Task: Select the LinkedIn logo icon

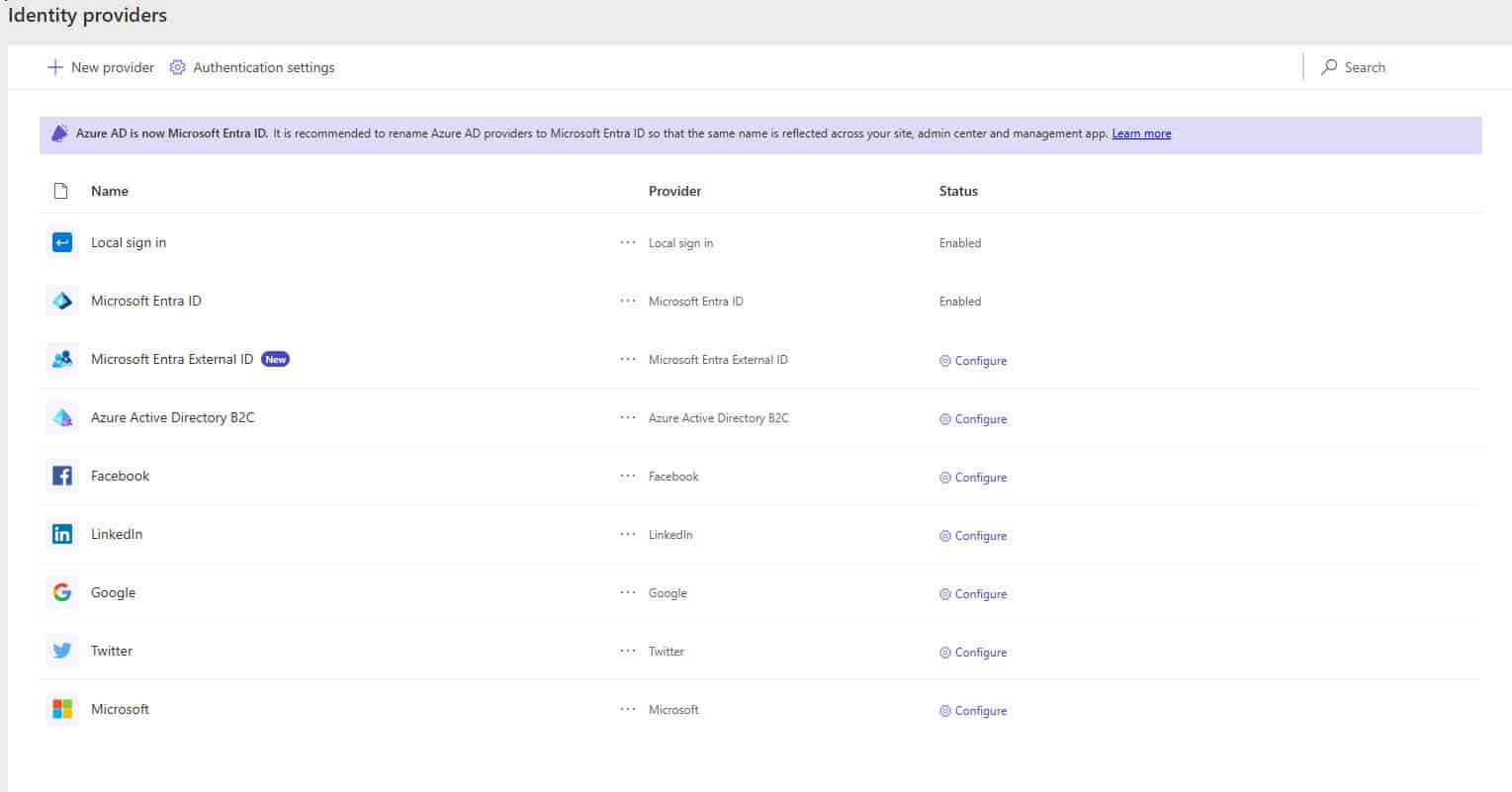Action: click(62, 534)
